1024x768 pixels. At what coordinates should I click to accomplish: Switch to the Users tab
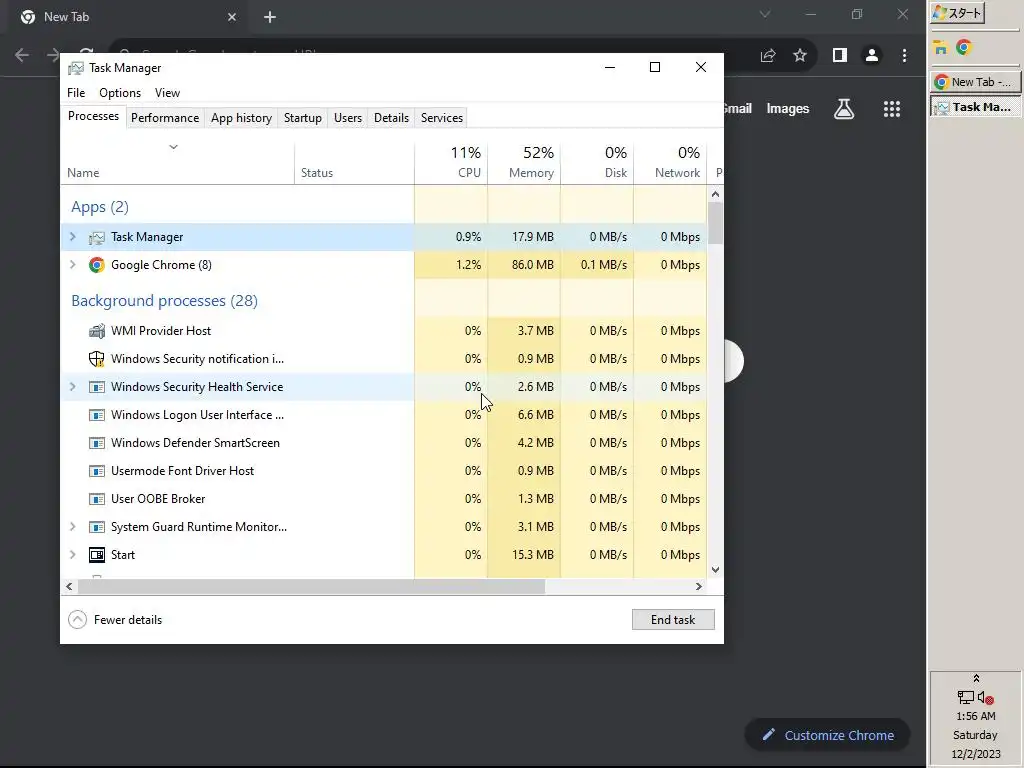click(x=347, y=118)
